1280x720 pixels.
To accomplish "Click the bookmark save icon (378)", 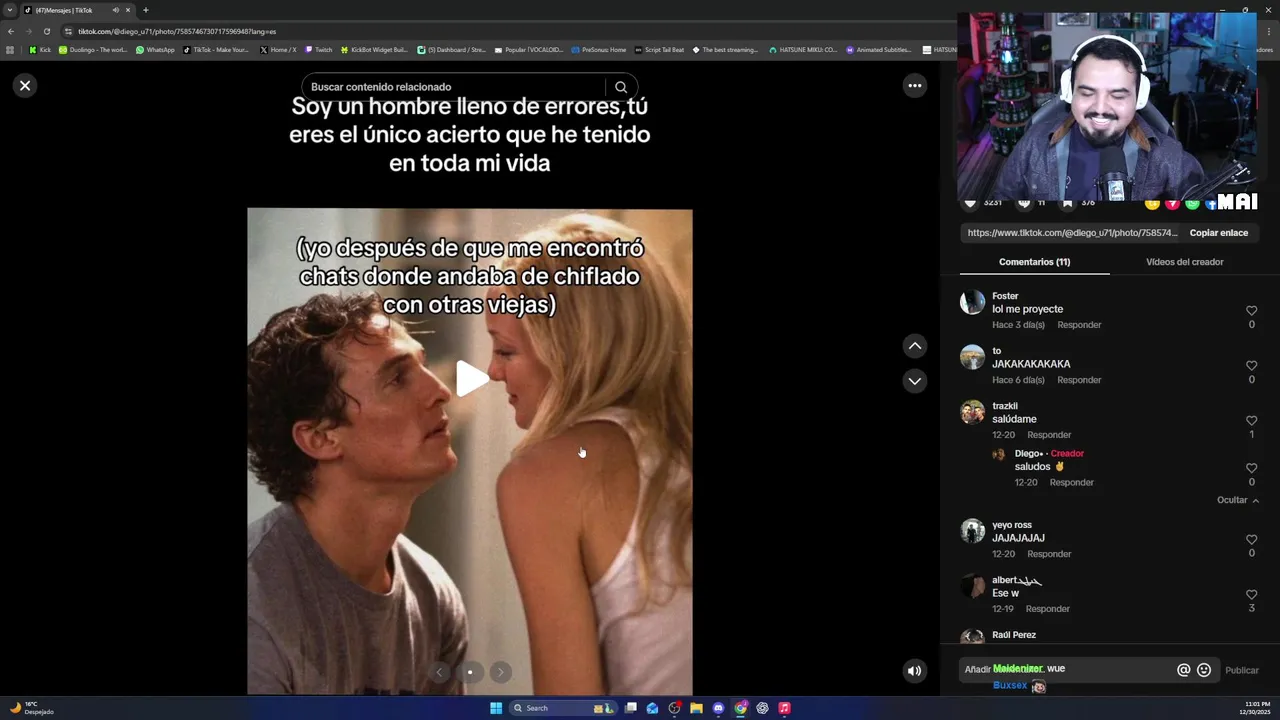I will pos(1068,203).
